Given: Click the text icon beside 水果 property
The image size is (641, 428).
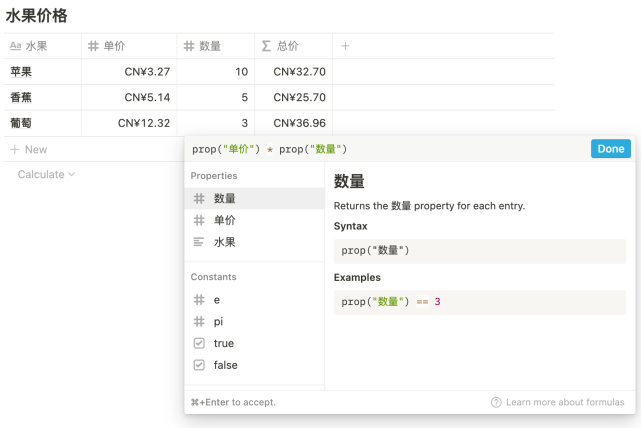Looking at the screenshot, I should point(199,242).
